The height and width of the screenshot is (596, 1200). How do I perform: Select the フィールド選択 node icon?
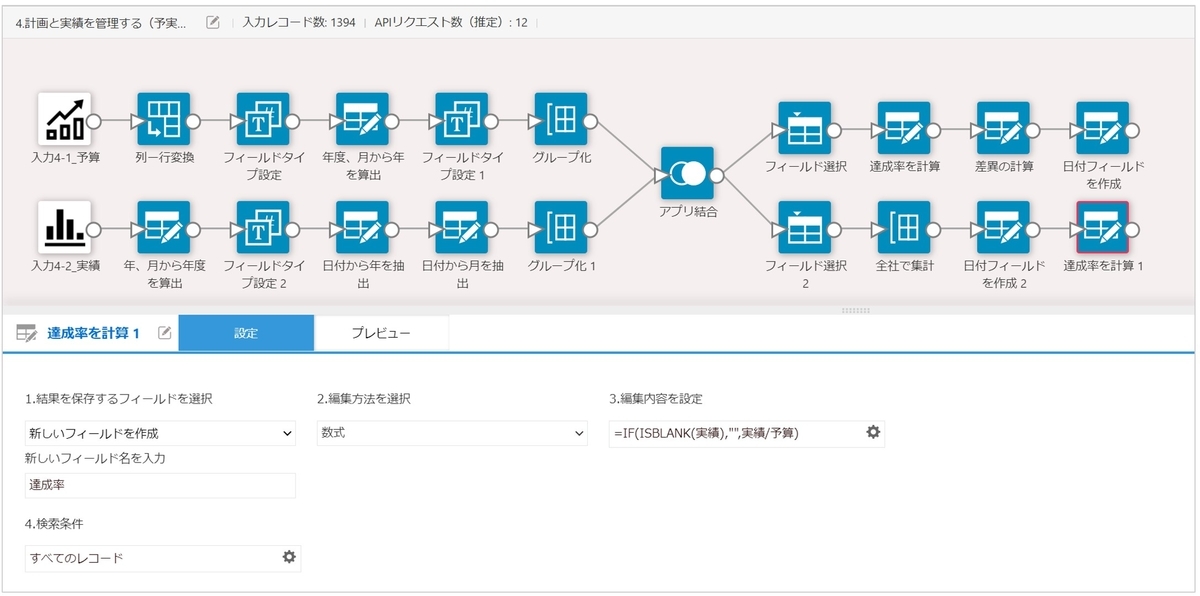[805, 127]
